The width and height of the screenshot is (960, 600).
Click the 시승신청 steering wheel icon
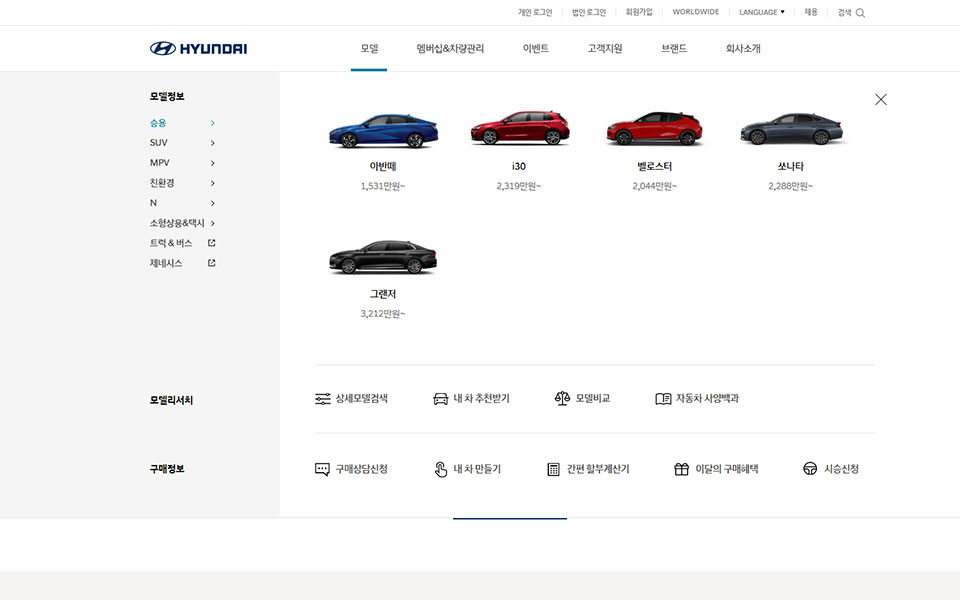tap(810, 469)
